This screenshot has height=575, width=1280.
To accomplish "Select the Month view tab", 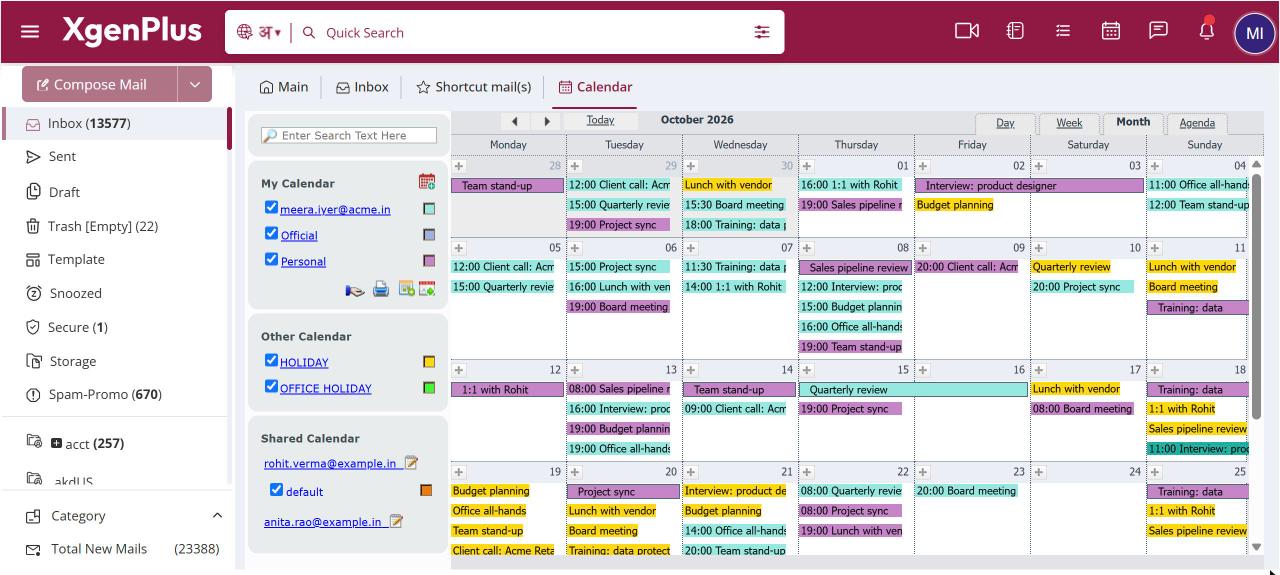I will click(1133, 122).
